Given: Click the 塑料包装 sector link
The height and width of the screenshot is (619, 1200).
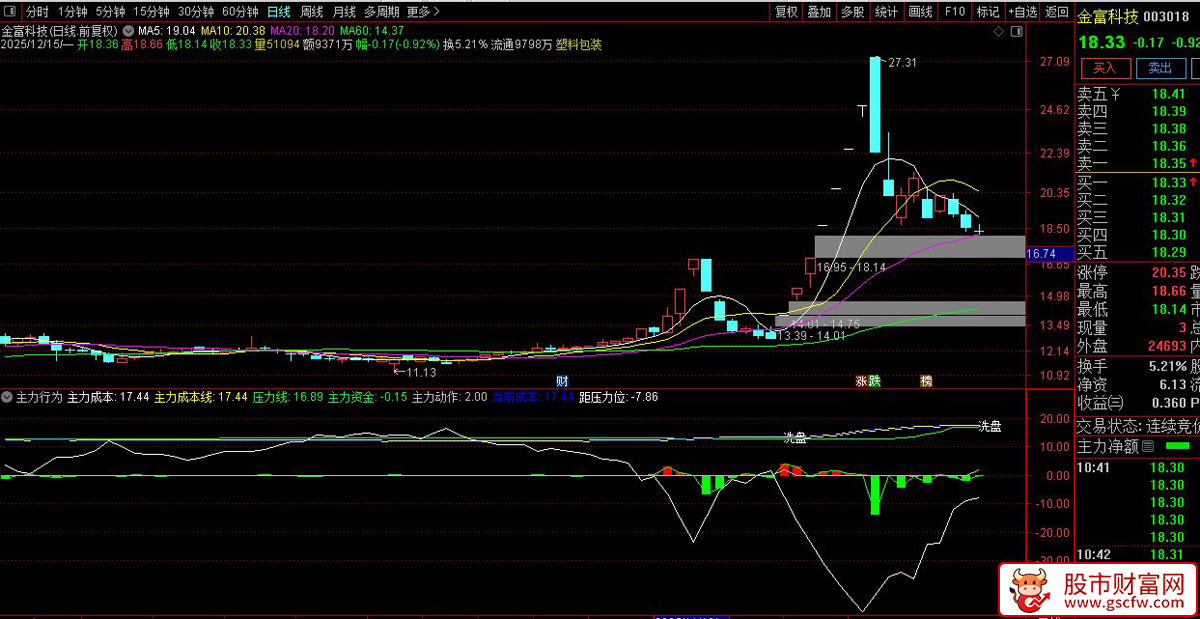Looking at the screenshot, I should 579,44.
